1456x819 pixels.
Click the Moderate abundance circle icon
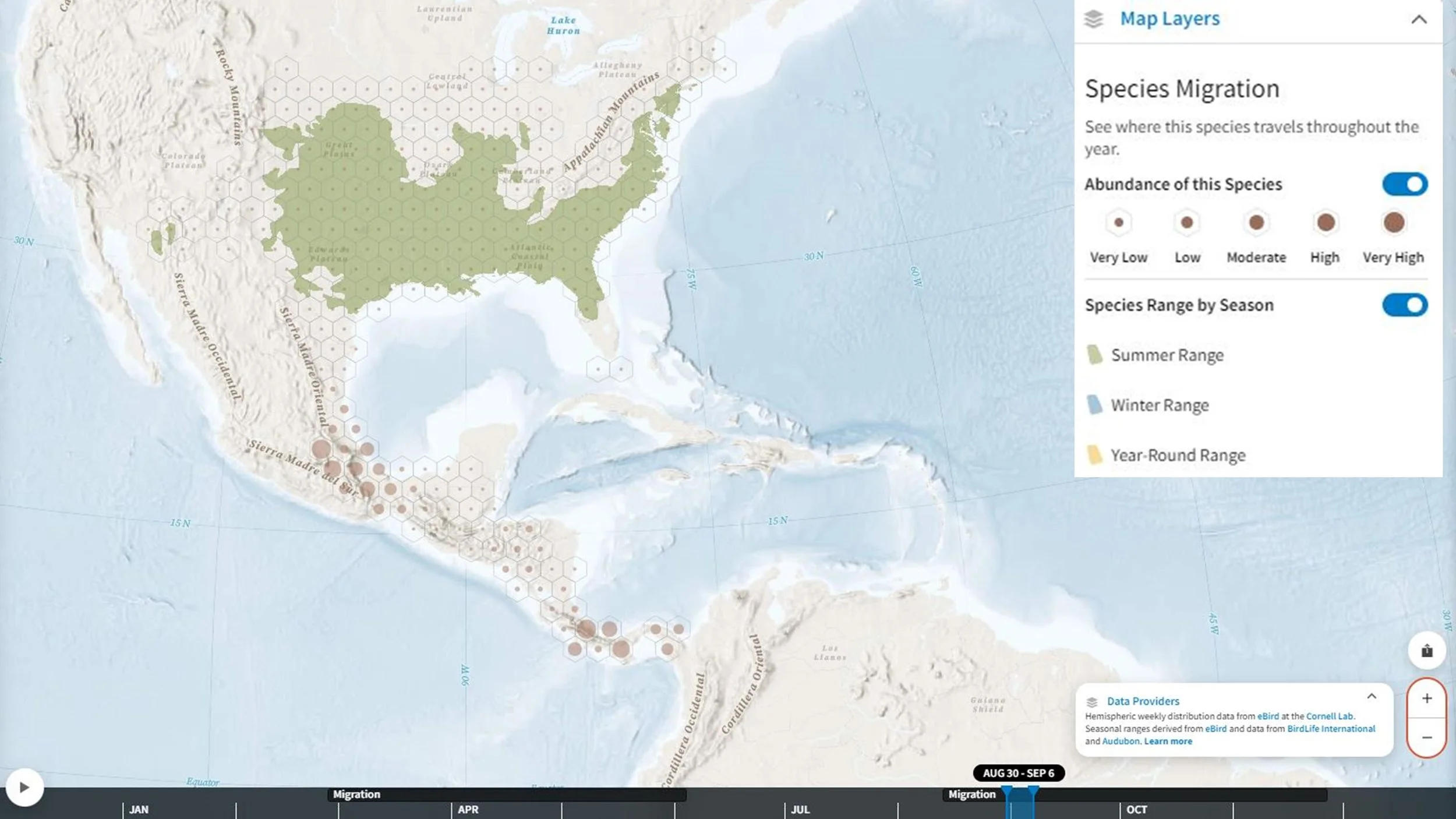1256,223
